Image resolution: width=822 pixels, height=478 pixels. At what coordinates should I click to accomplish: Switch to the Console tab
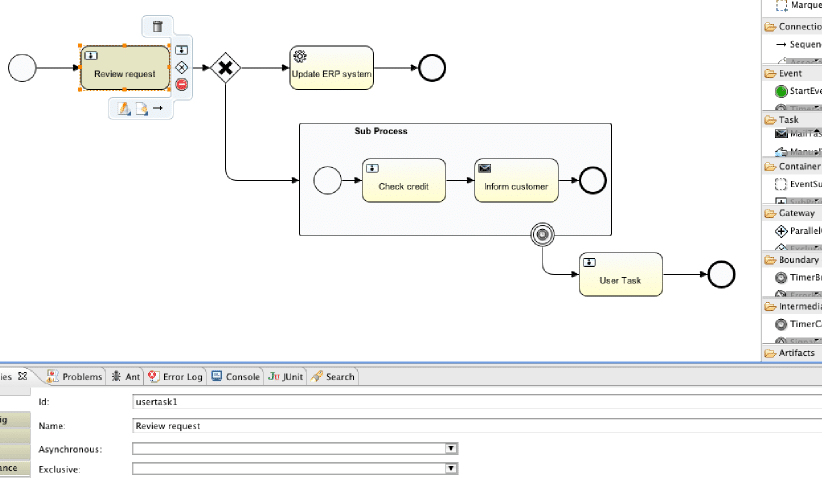click(235, 376)
